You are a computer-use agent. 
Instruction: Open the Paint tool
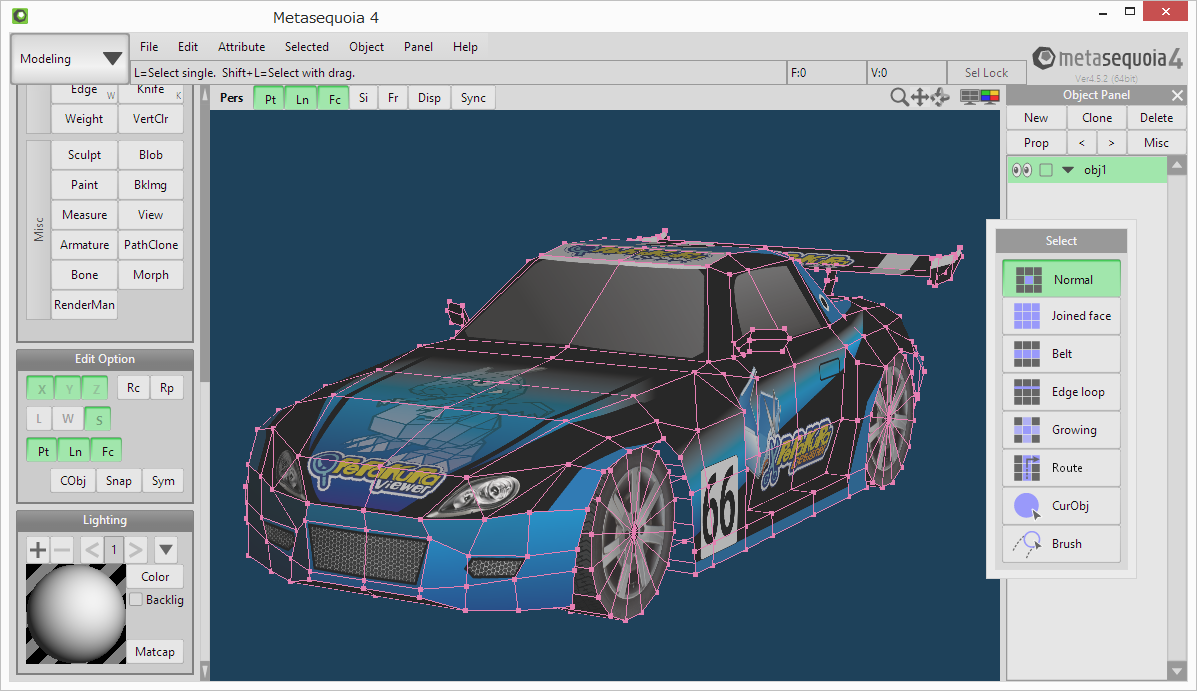pos(84,184)
